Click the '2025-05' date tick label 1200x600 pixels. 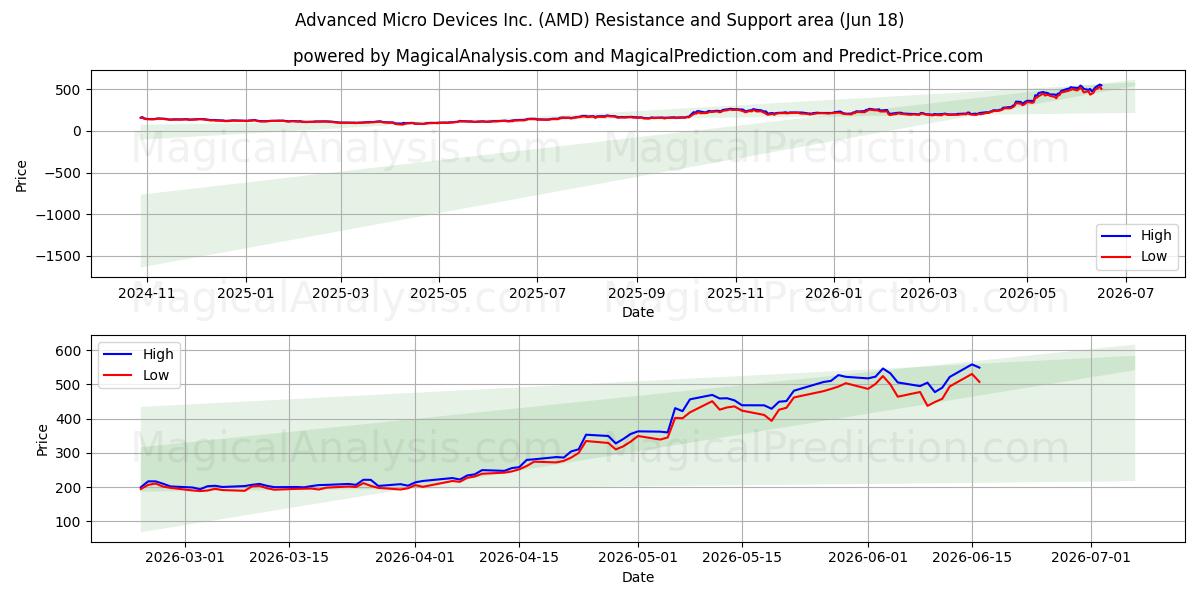point(439,293)
